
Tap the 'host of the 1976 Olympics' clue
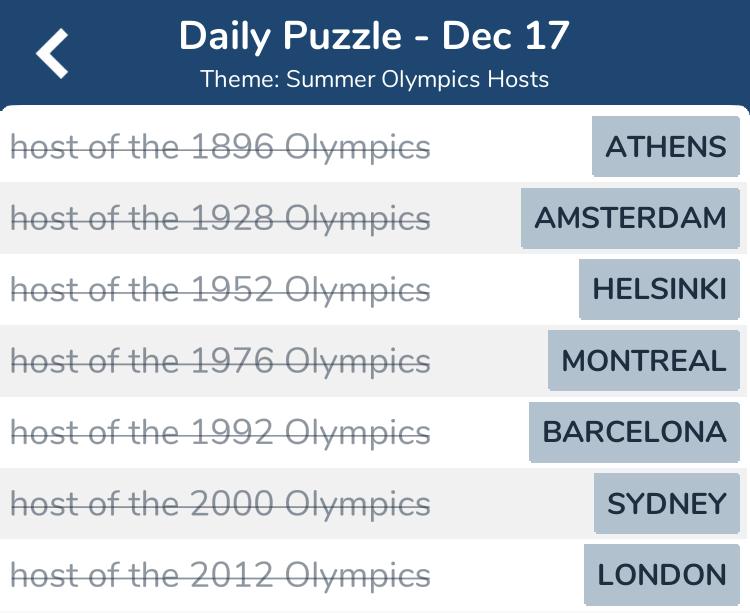tap(221, 361)
